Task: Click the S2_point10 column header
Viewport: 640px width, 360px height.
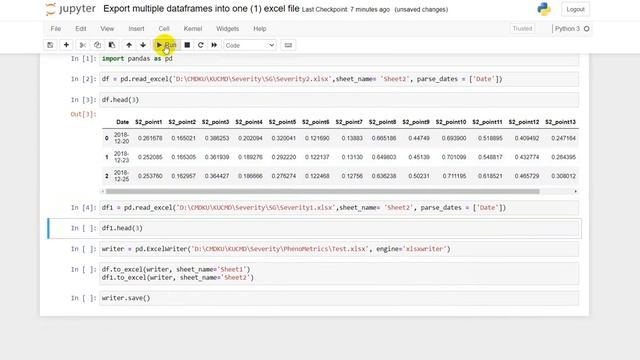Action: (x=451, y=122)
